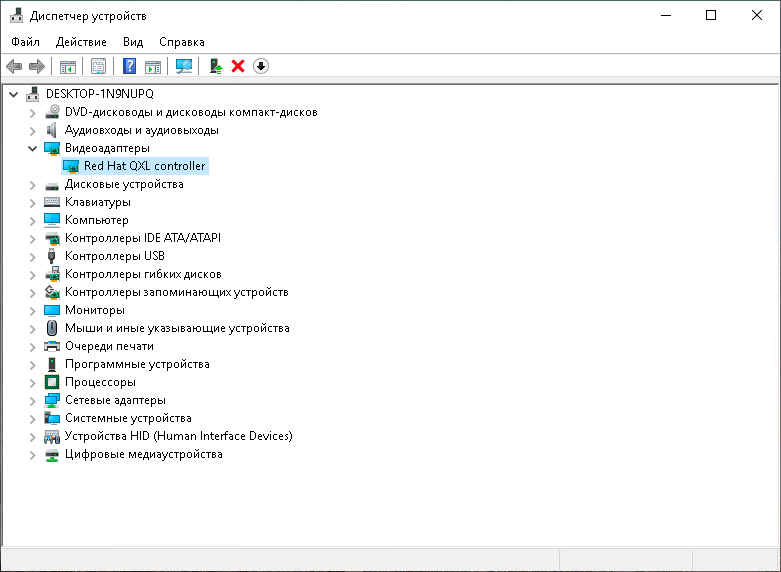Viewport: 781px width, 572px height.
Task: Select Устройства HID (Human Interface Devices)
Action: click(x=178, y=436)
